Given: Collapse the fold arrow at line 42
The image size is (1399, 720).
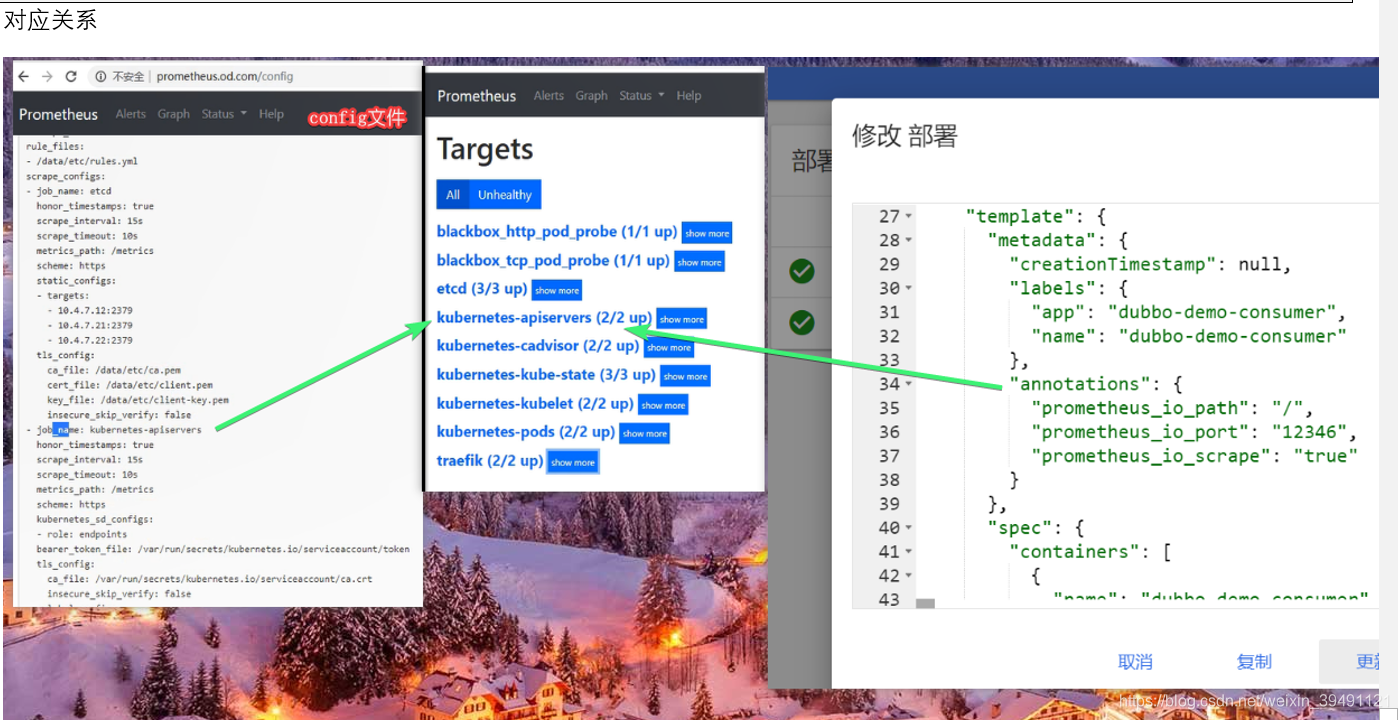Looking at the screenshot, I should click(908, 577).
